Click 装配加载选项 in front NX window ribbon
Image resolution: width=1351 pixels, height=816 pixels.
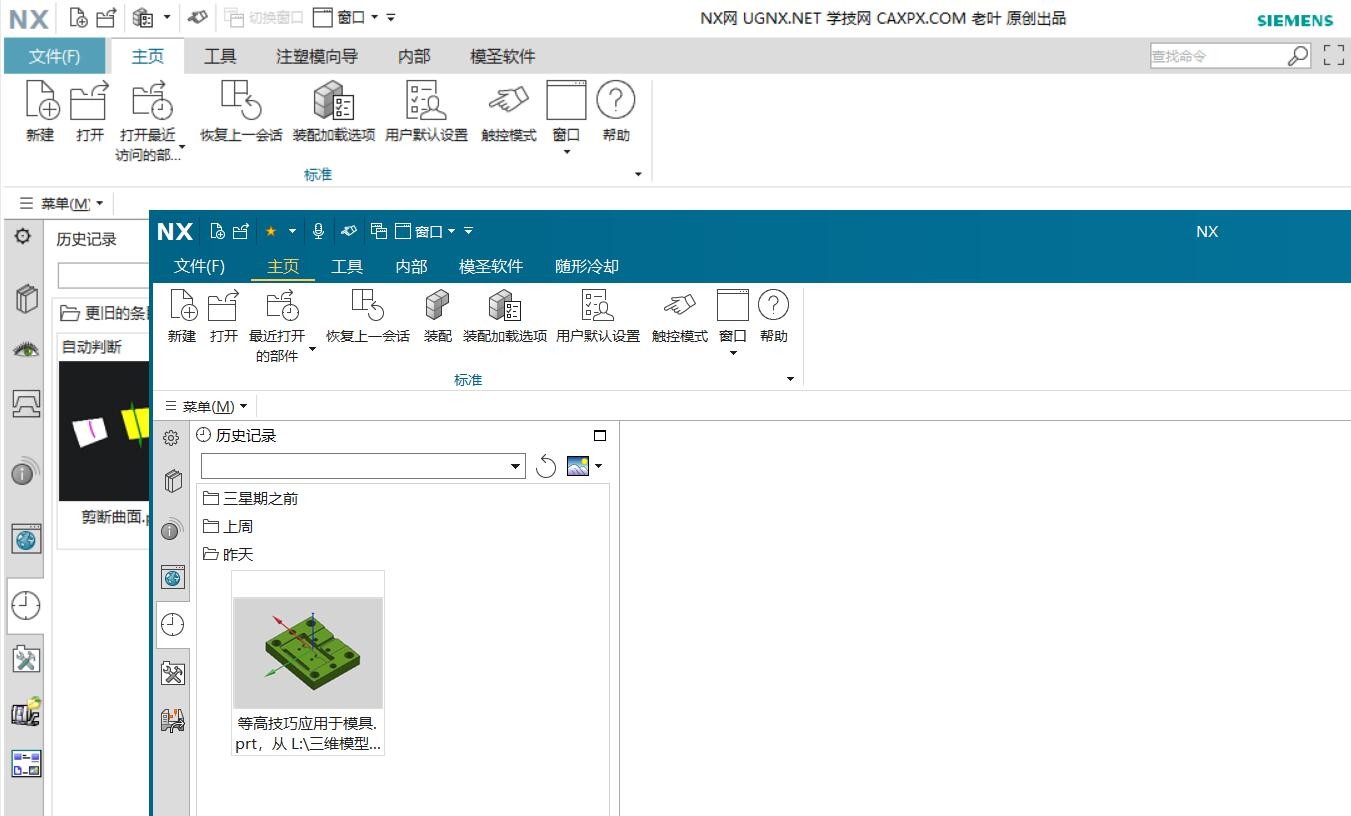tap(505, 316)
